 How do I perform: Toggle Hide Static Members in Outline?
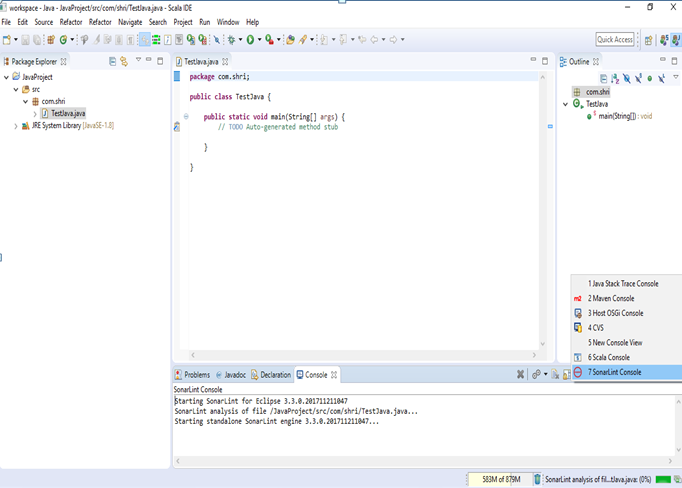point(638,78)
